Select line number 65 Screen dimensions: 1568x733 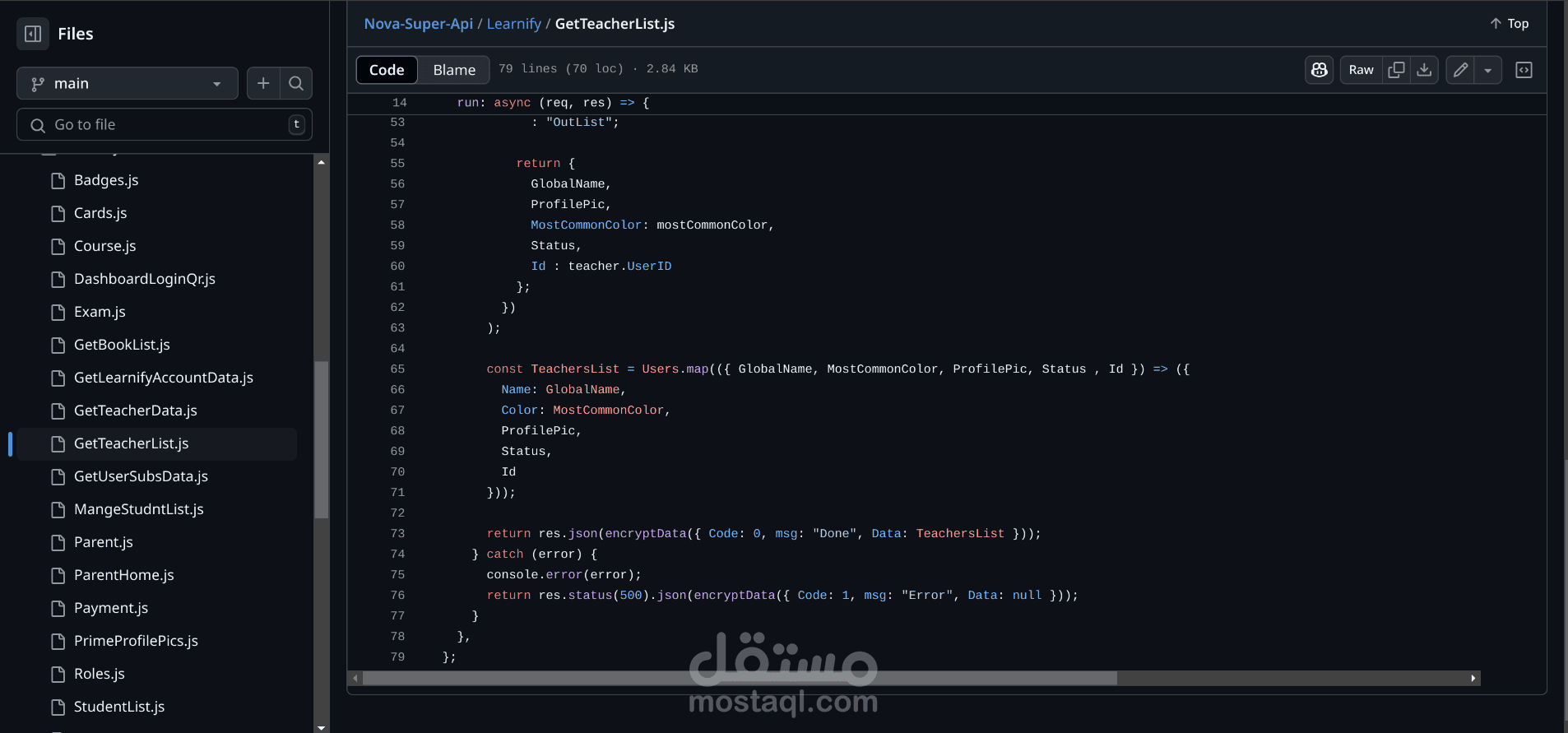pyautogui.click(x=397, y=369)
